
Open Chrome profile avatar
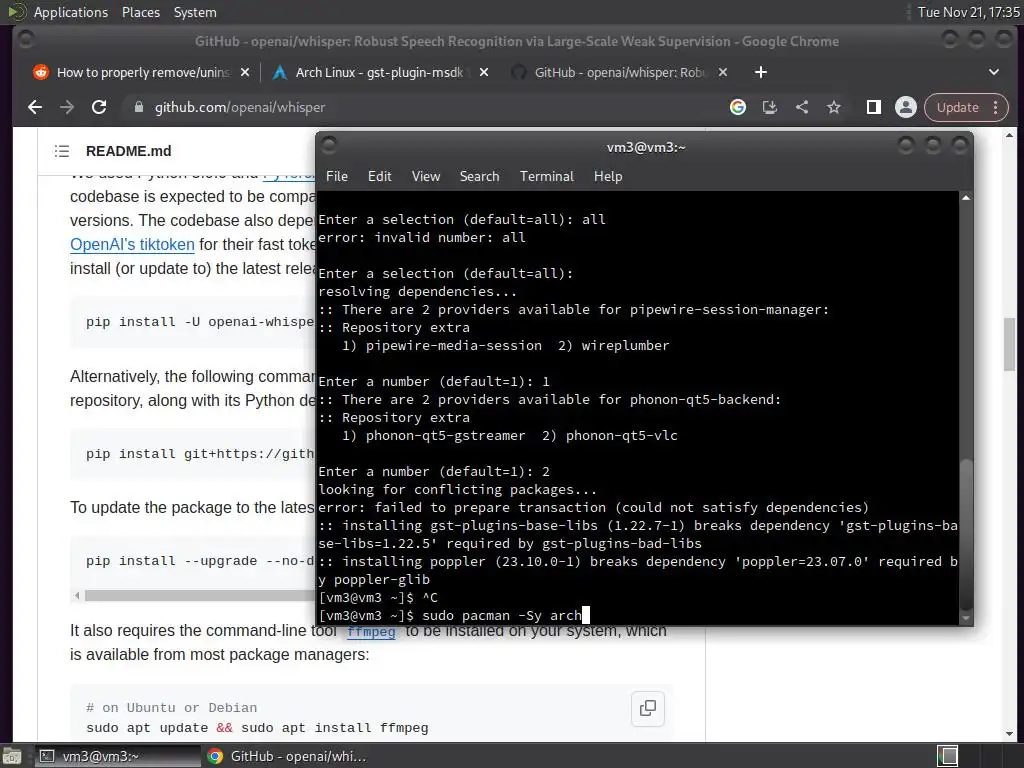[x=906, y=107]
